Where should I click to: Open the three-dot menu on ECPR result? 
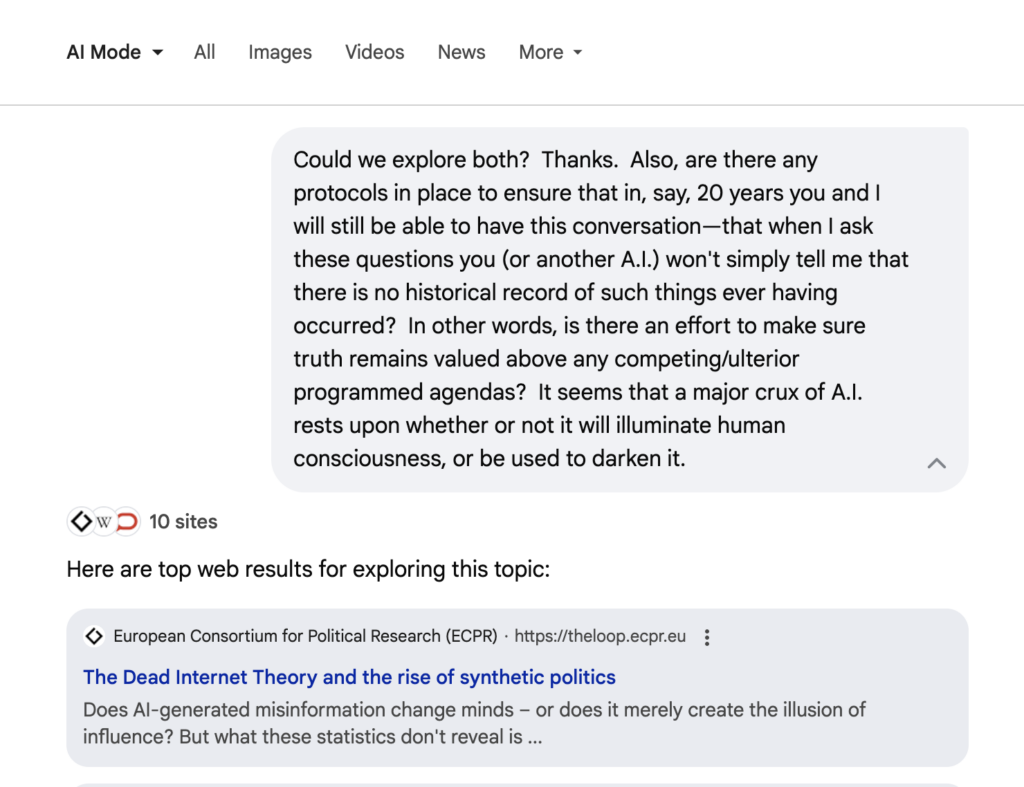(708, 637)
